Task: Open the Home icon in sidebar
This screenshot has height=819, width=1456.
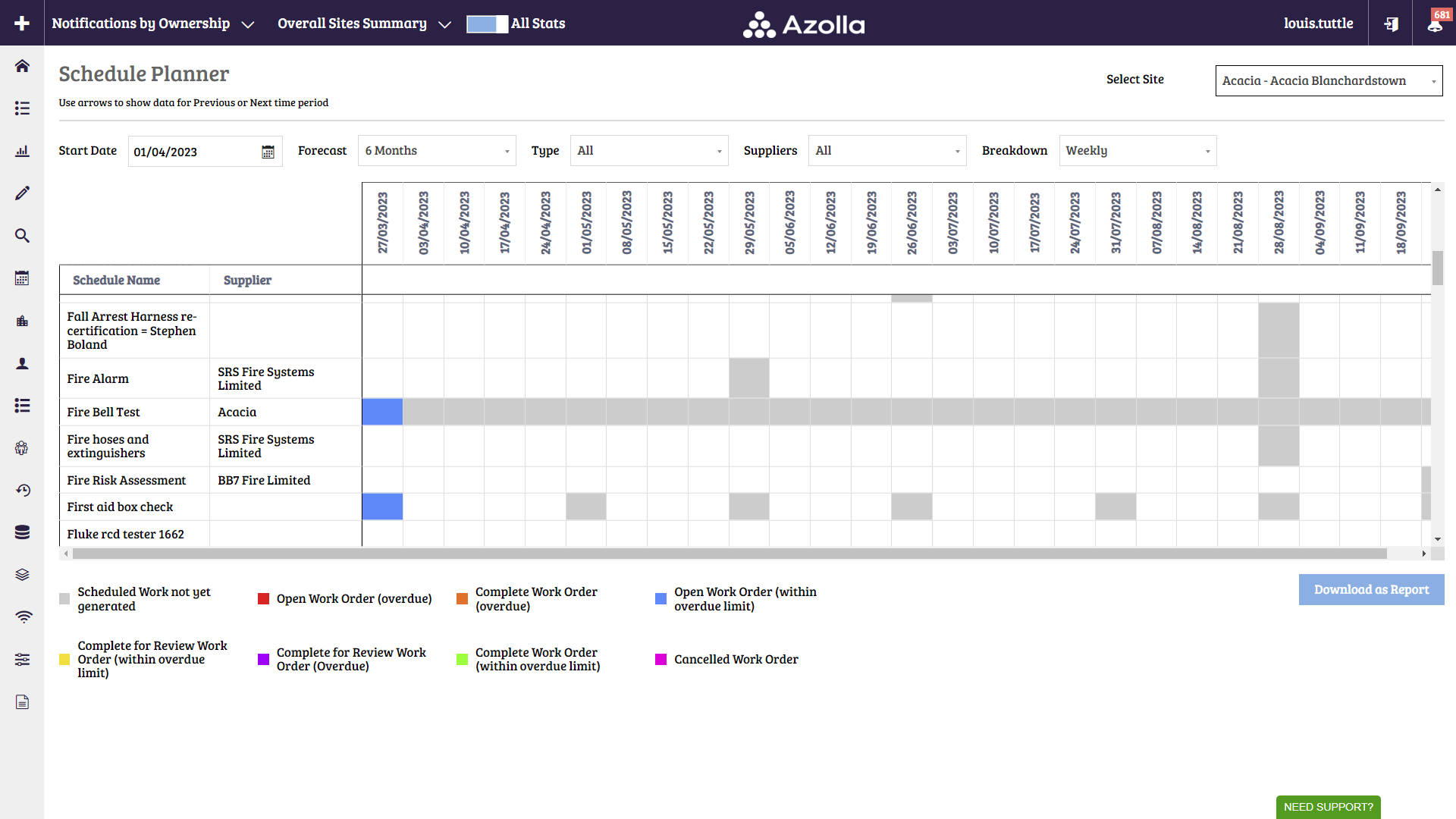Action: (x=22, y=66)
